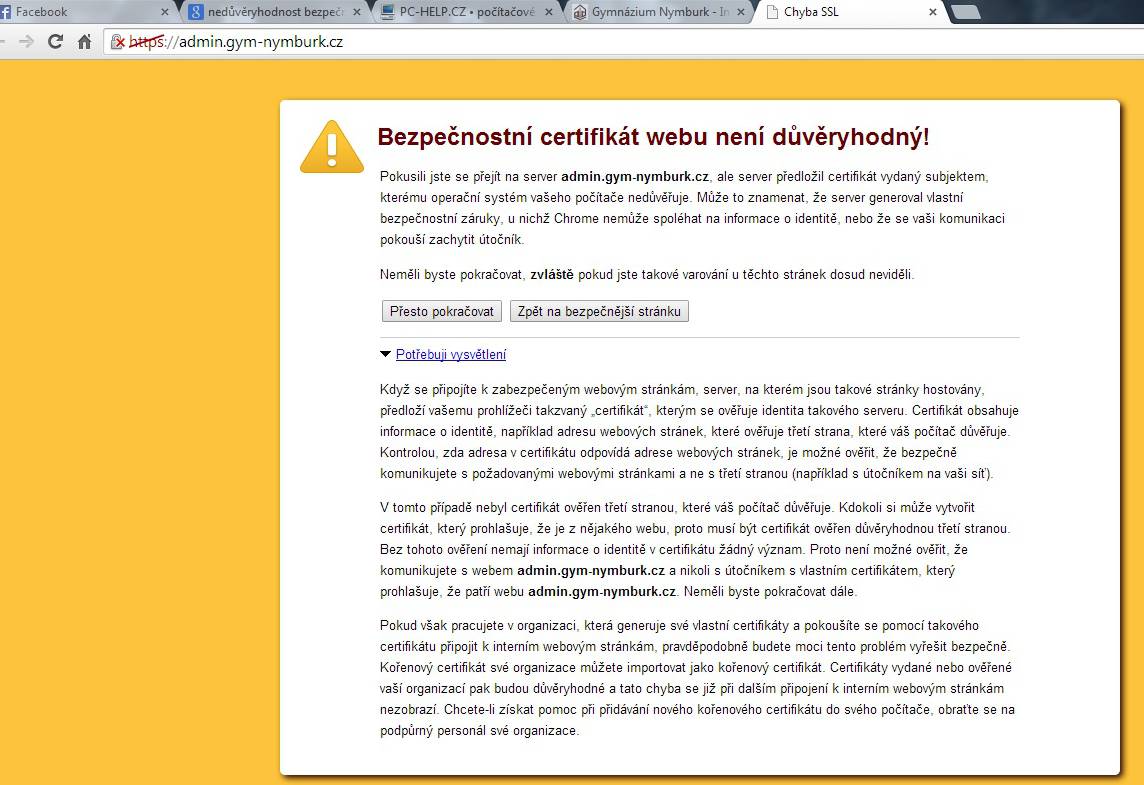
Task: Close the Facebook tab
Action: tap(164, 12)
